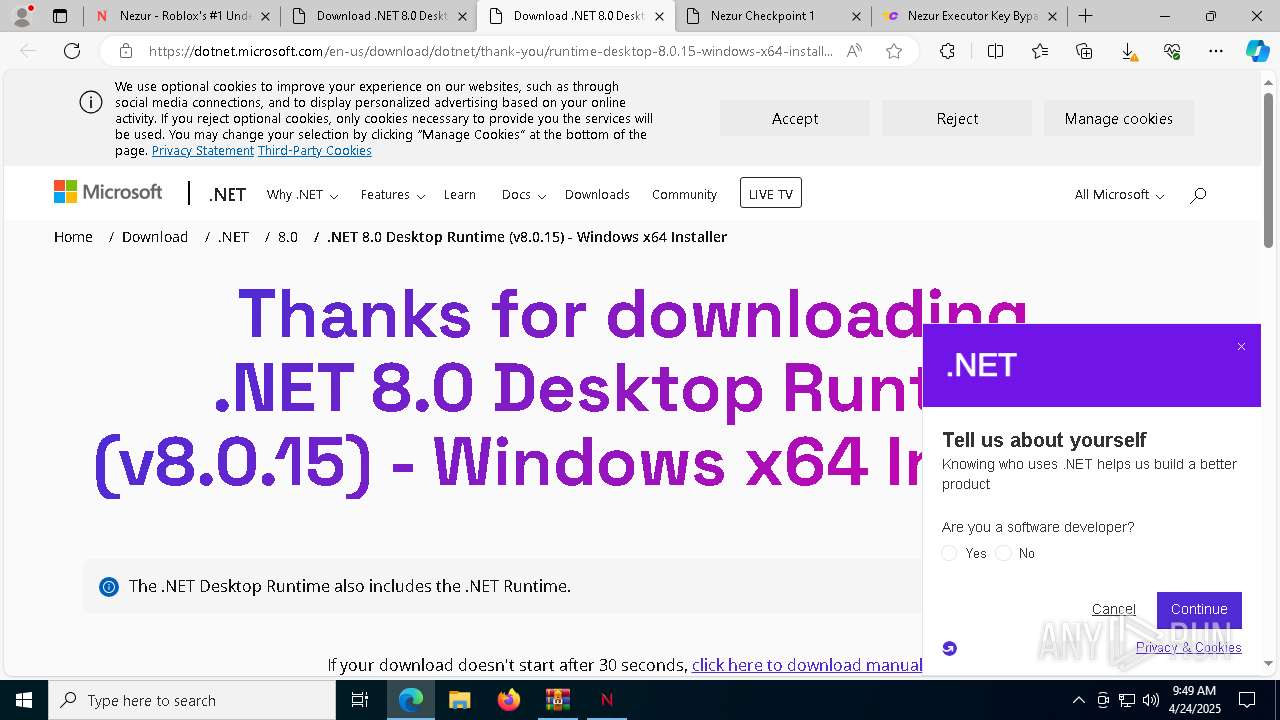Go to 8.0 breadcrumb

click(x=288, y=237)
